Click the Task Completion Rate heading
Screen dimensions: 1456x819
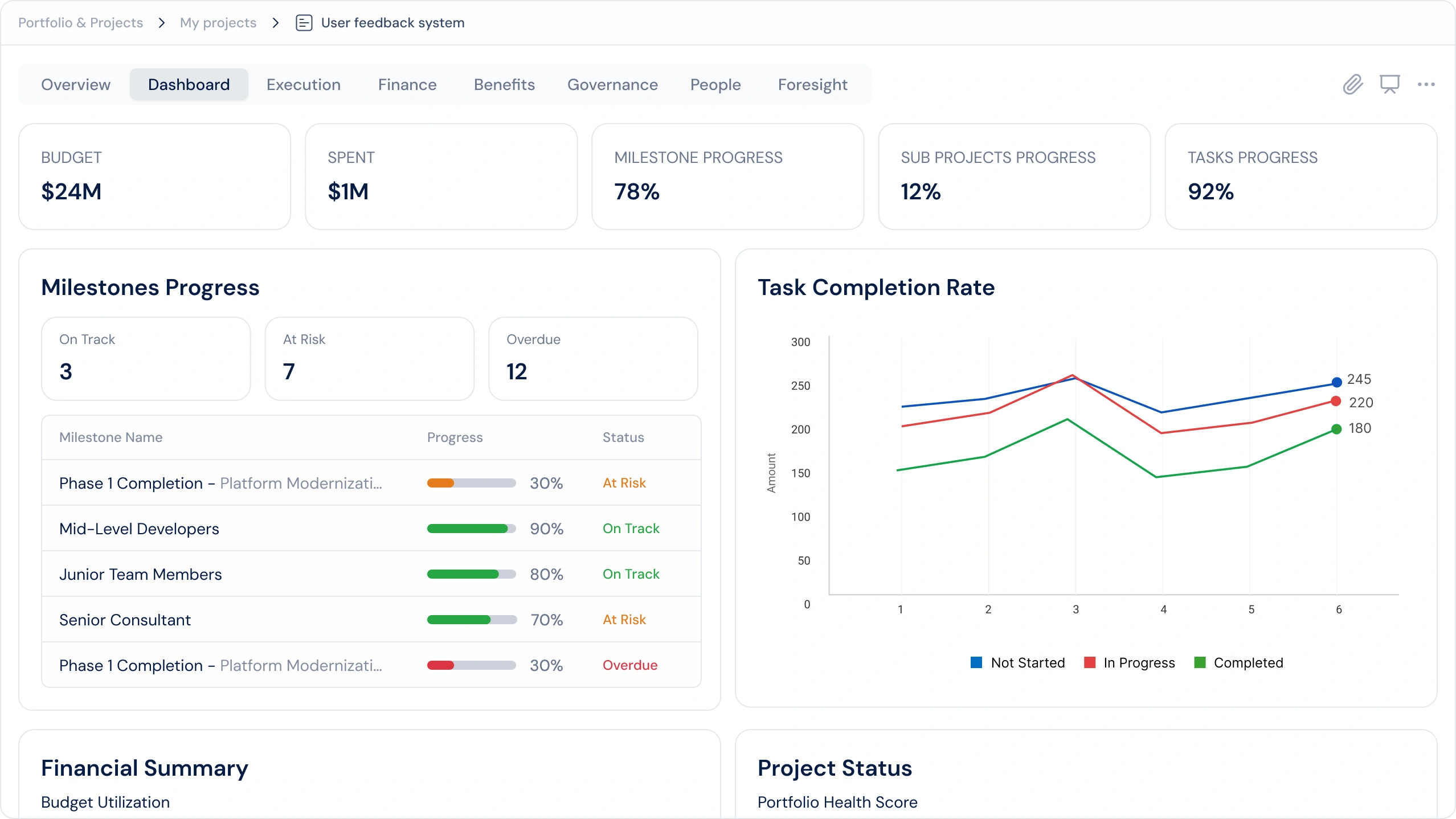876,288
